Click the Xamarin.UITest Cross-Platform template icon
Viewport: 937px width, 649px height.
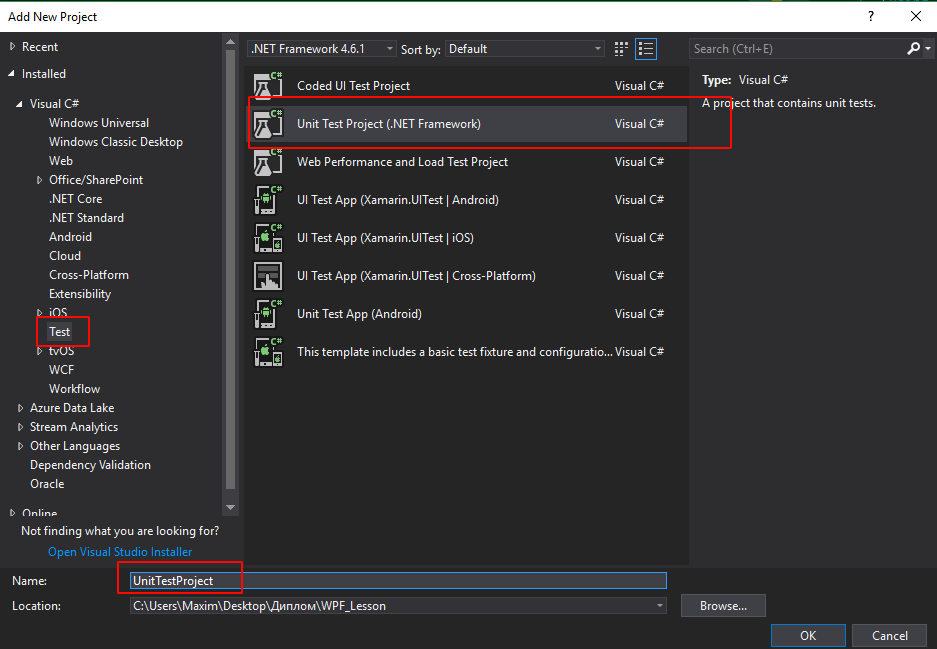tap(268, 276)
